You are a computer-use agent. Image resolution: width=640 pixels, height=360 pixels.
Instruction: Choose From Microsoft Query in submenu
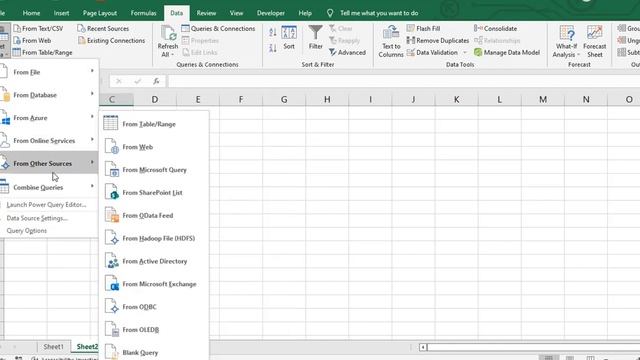[154, 170]
